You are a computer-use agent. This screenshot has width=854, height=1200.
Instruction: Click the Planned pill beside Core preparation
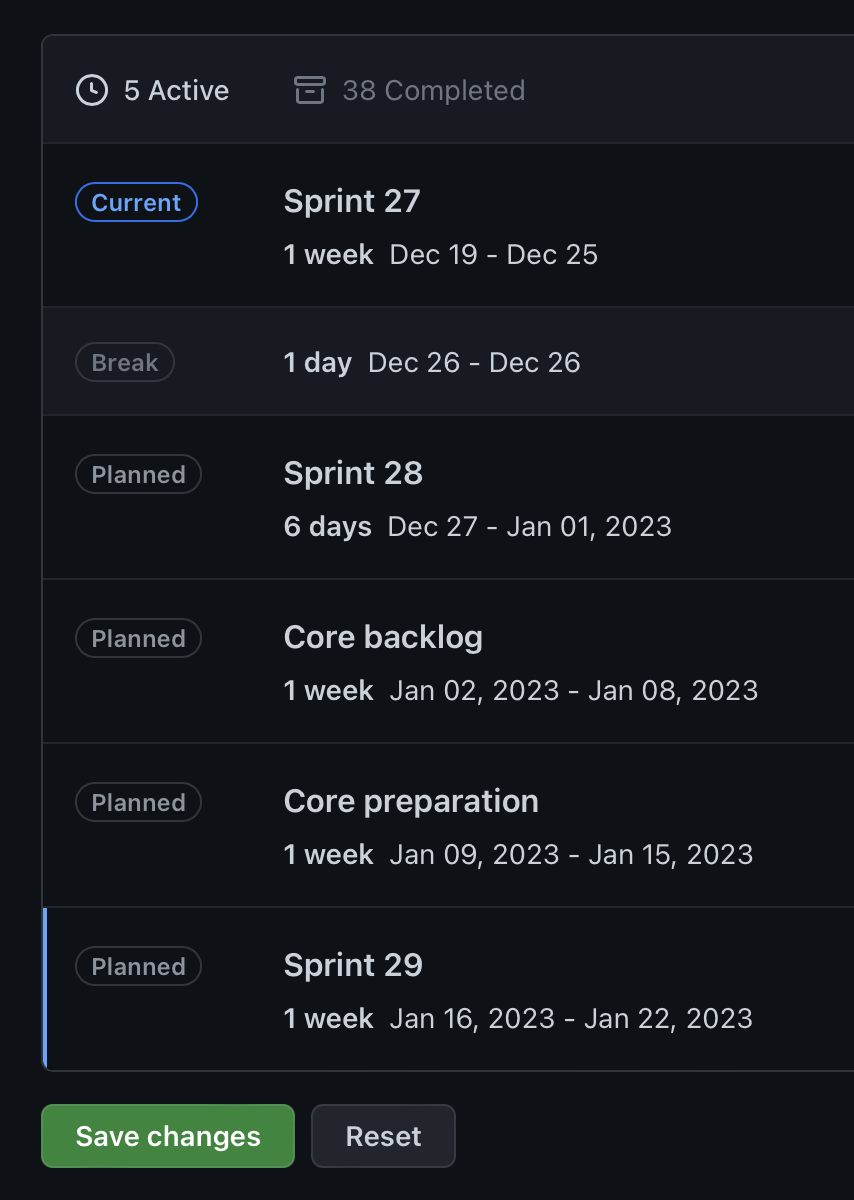point(138,802)
